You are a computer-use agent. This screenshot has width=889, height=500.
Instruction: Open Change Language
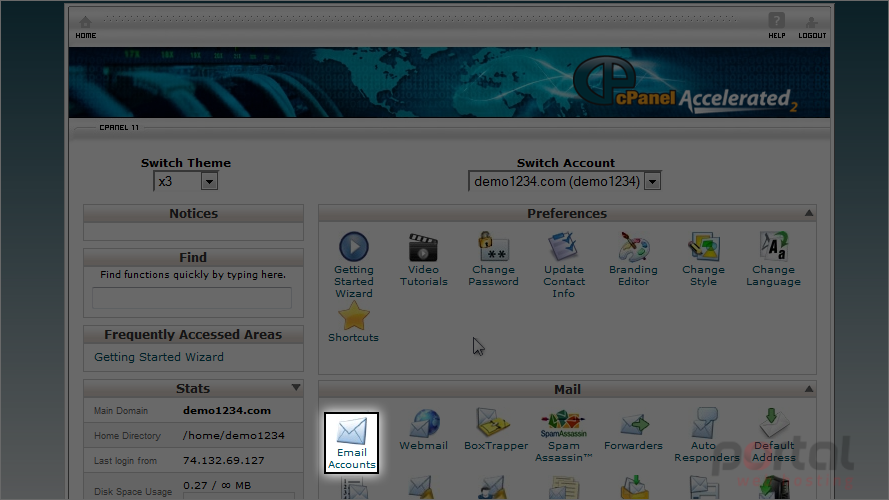tap(773, 259)
